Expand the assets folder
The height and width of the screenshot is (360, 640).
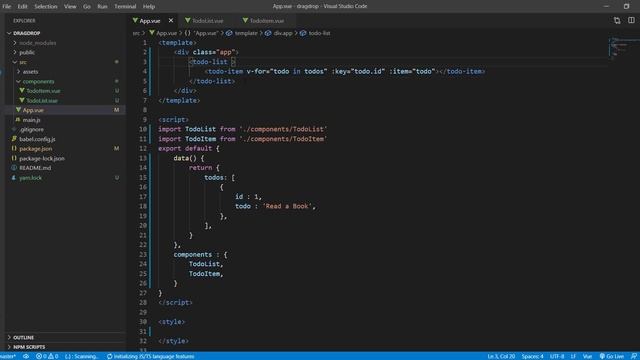[x=18, y=71]
